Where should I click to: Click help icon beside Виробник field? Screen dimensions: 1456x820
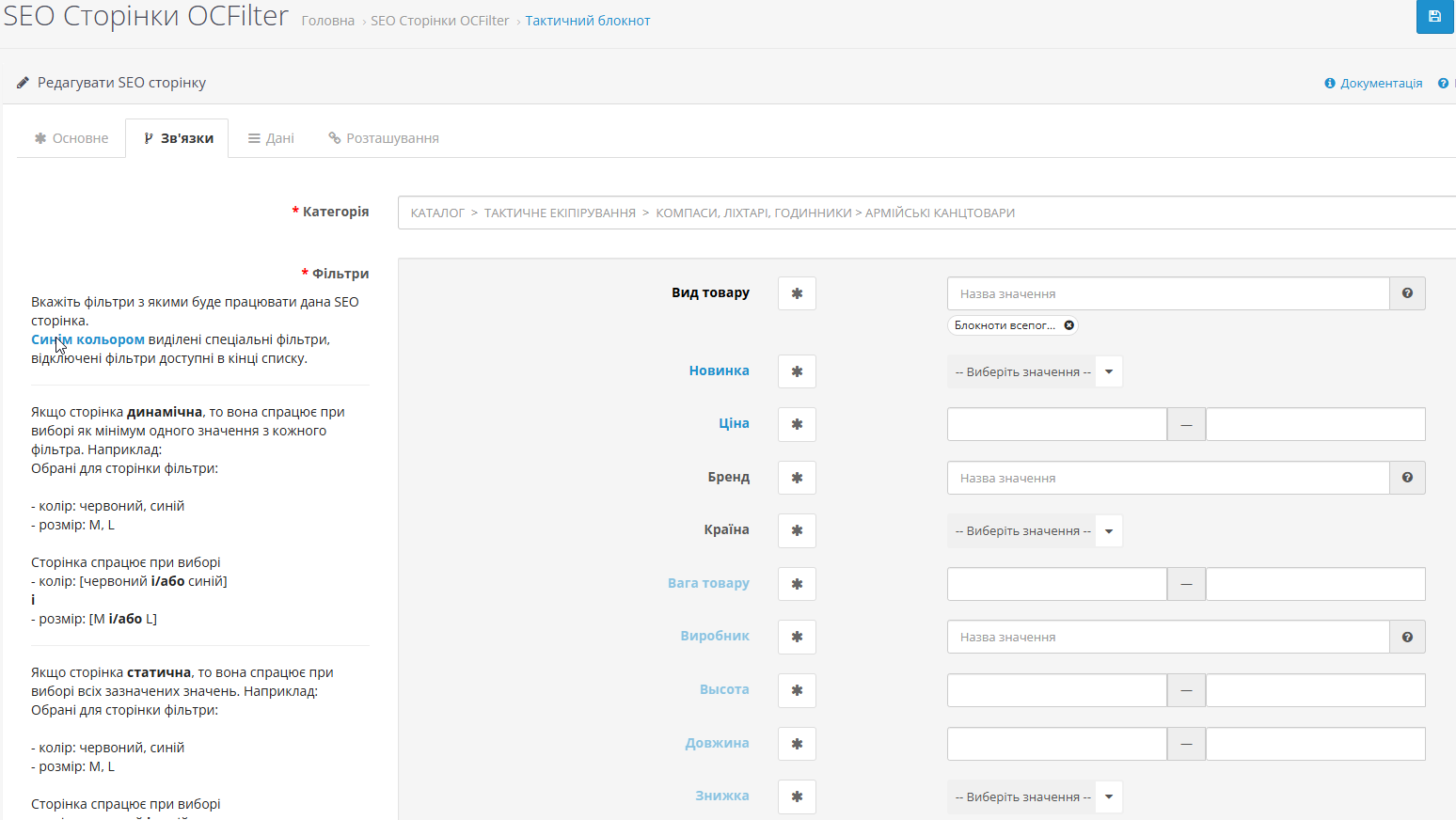click(x=1407, y=637)
